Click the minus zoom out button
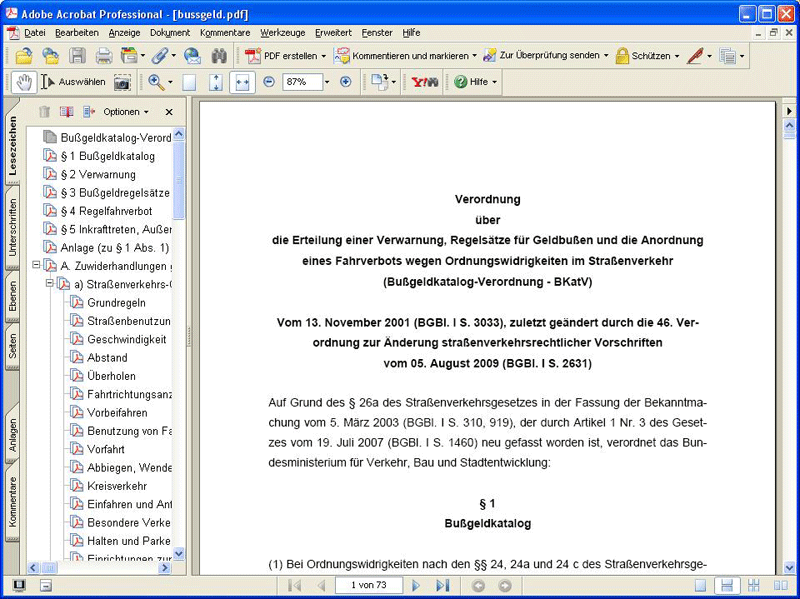 269,82
